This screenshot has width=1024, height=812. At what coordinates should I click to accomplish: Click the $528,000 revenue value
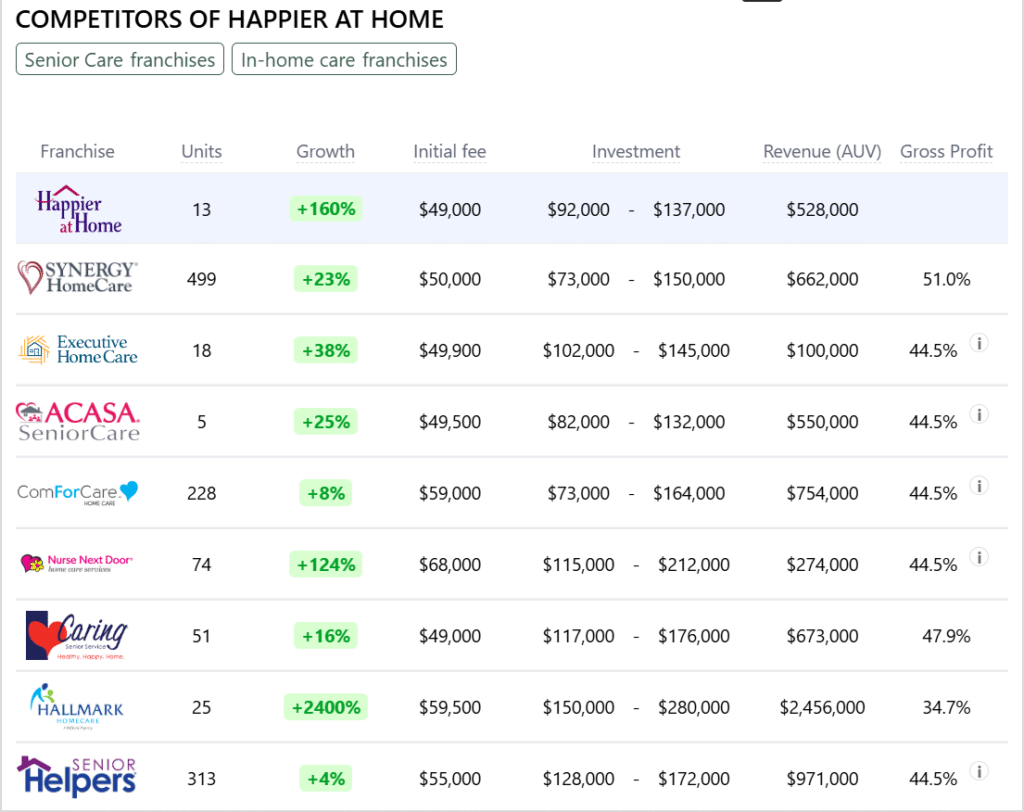click(x=822, y=210)
